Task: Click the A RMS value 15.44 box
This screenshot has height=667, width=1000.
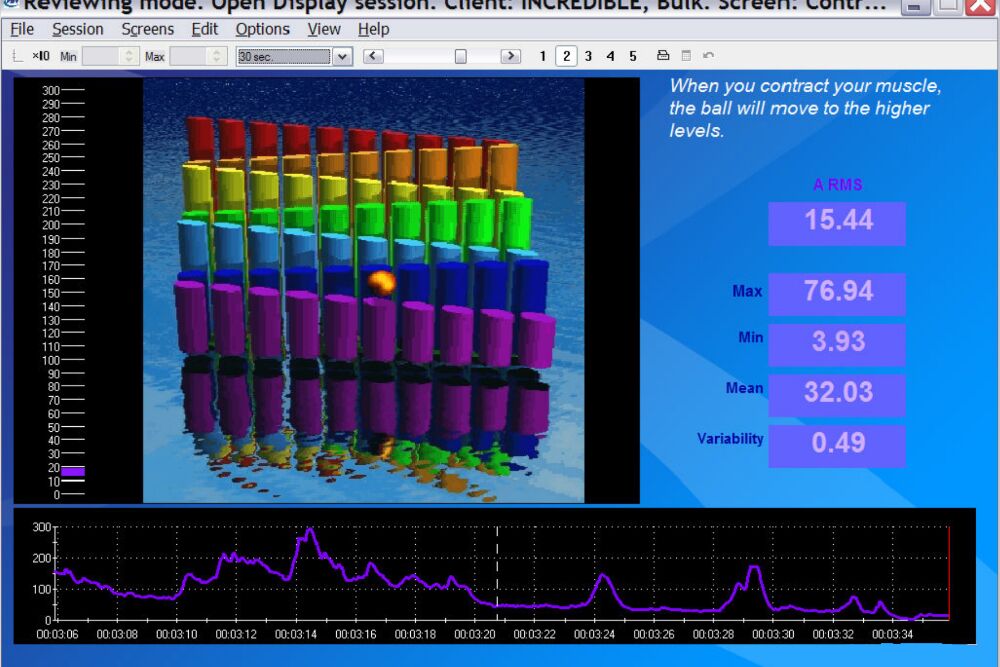Action: (x=837, y=222)
